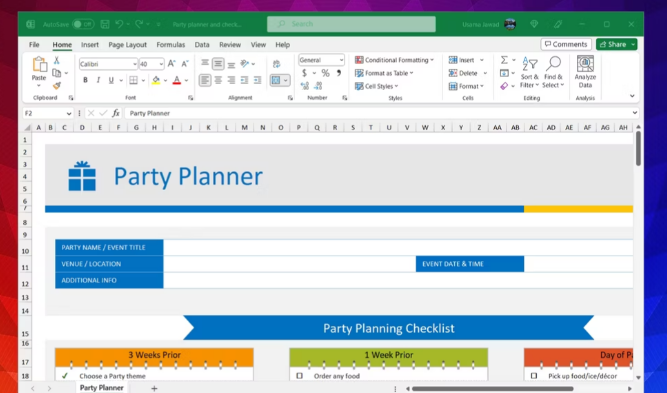The image size is (667, 393).
Task: Click Increase Font Size icon
Action: 171,64
